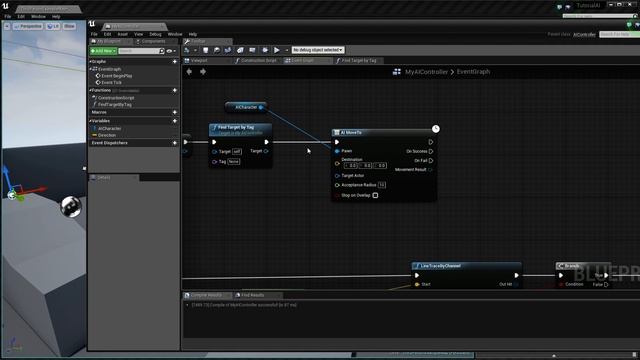Collapse the Graphs section
640x360 pixels.
point(91,62)
